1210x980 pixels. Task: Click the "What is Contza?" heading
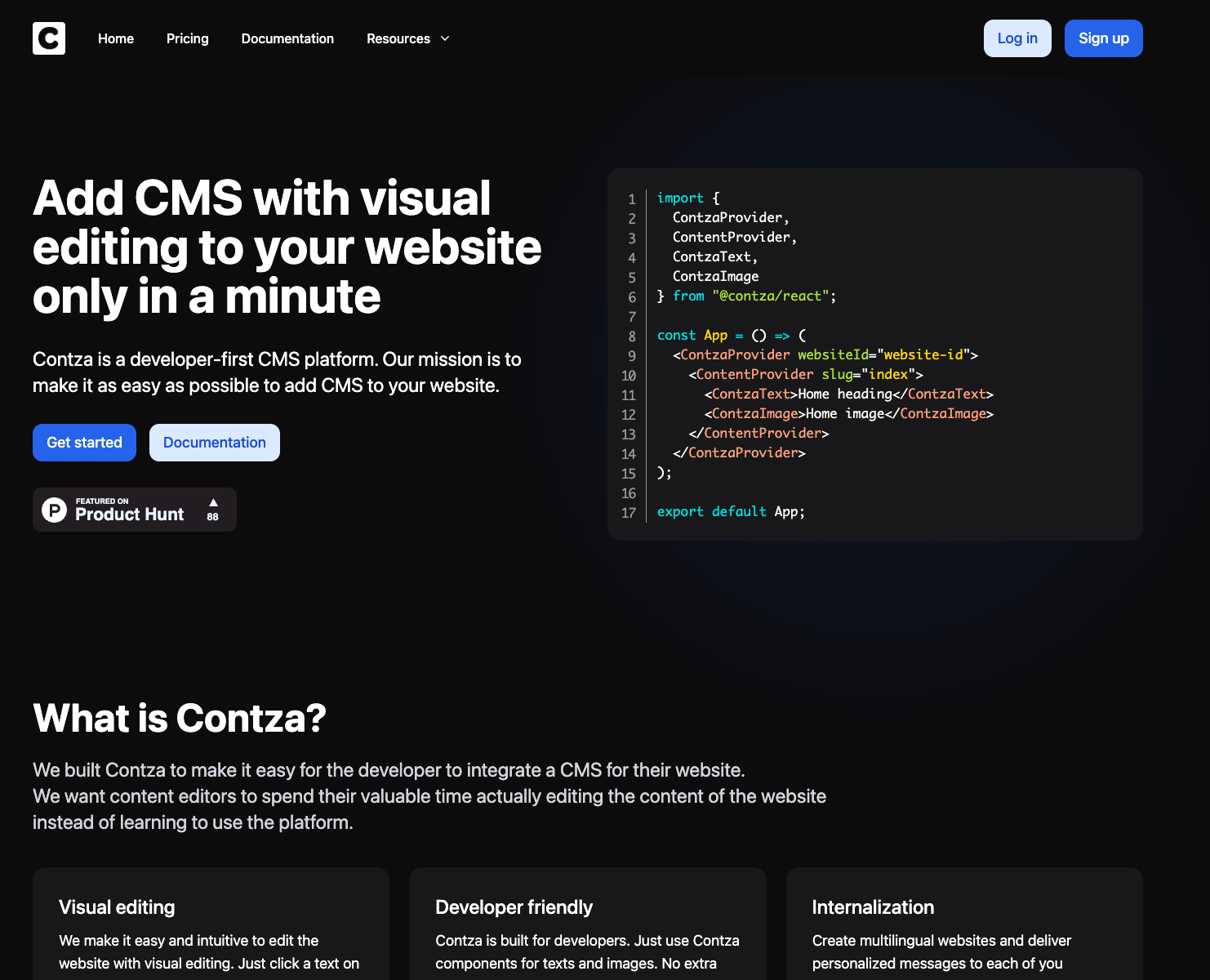pos(180,718)
